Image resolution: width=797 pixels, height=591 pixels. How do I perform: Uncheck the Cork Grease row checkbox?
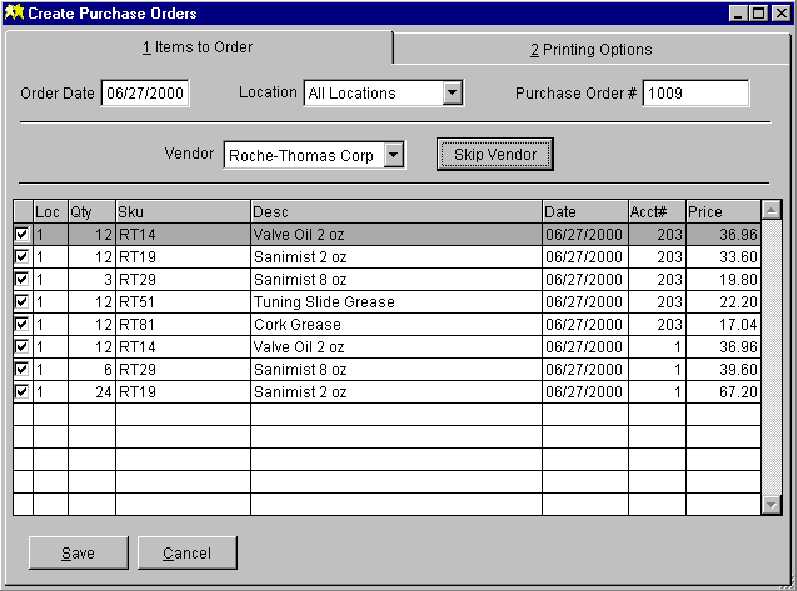(x=22, y=325)
